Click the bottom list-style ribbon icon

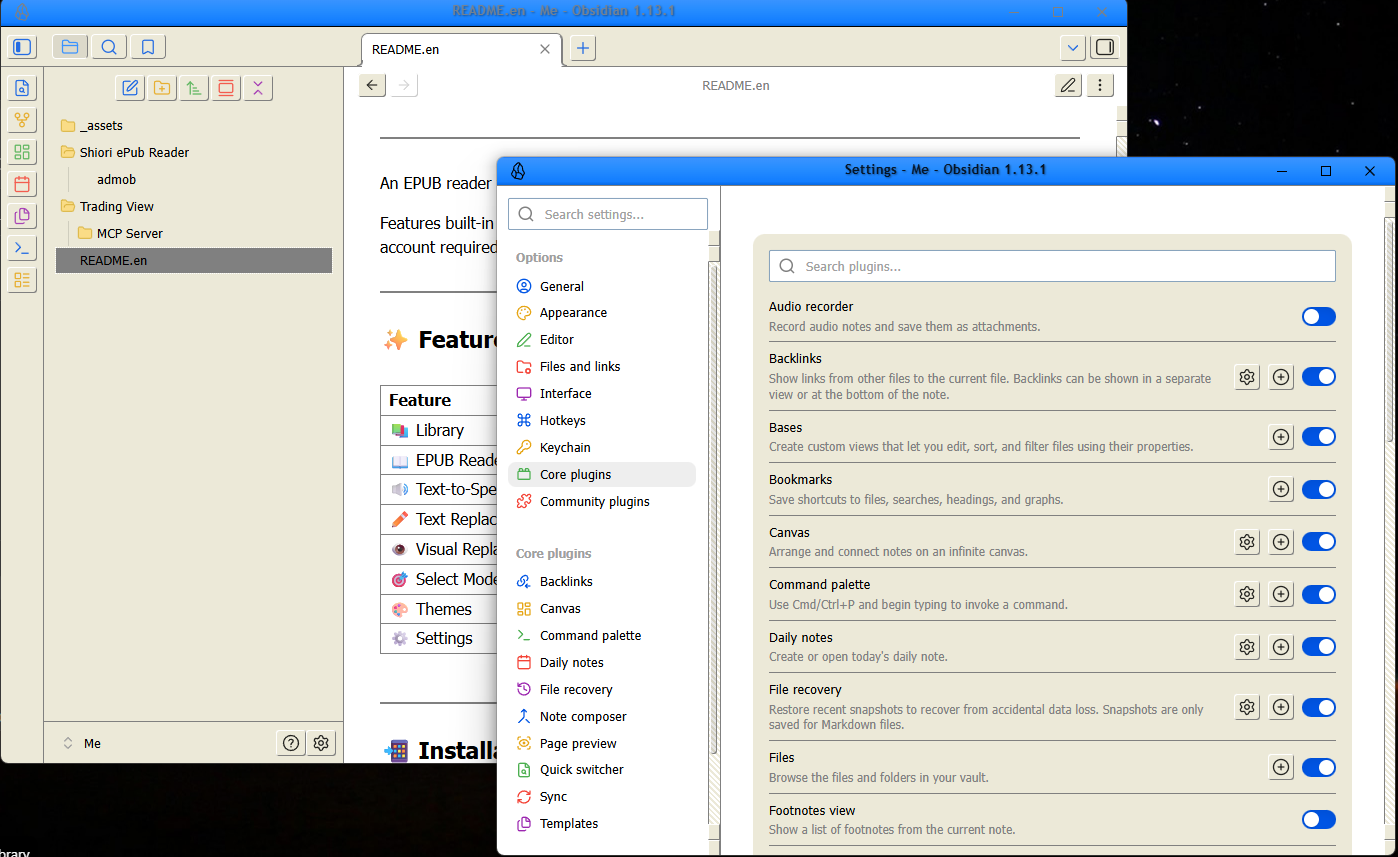pos(22,280)
